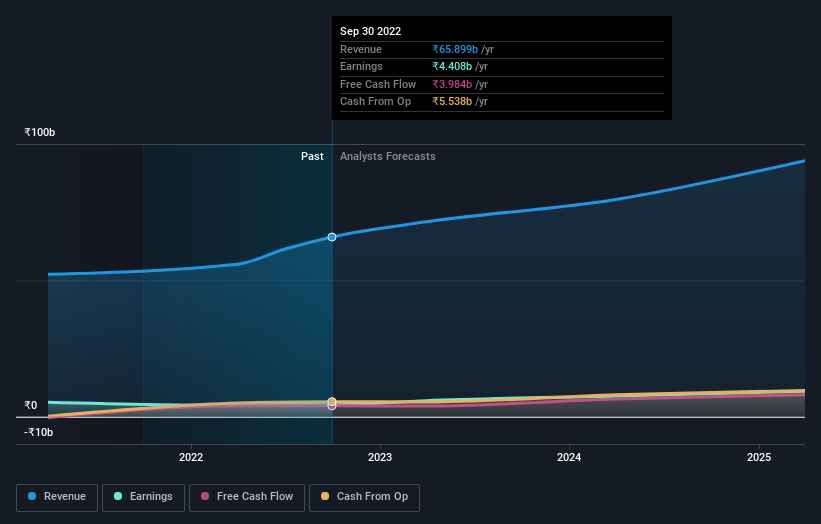Viewport: 821px width, 524px height.
Task: Click the ₹65.899b revenue value
Action: (x=455, y=49)
